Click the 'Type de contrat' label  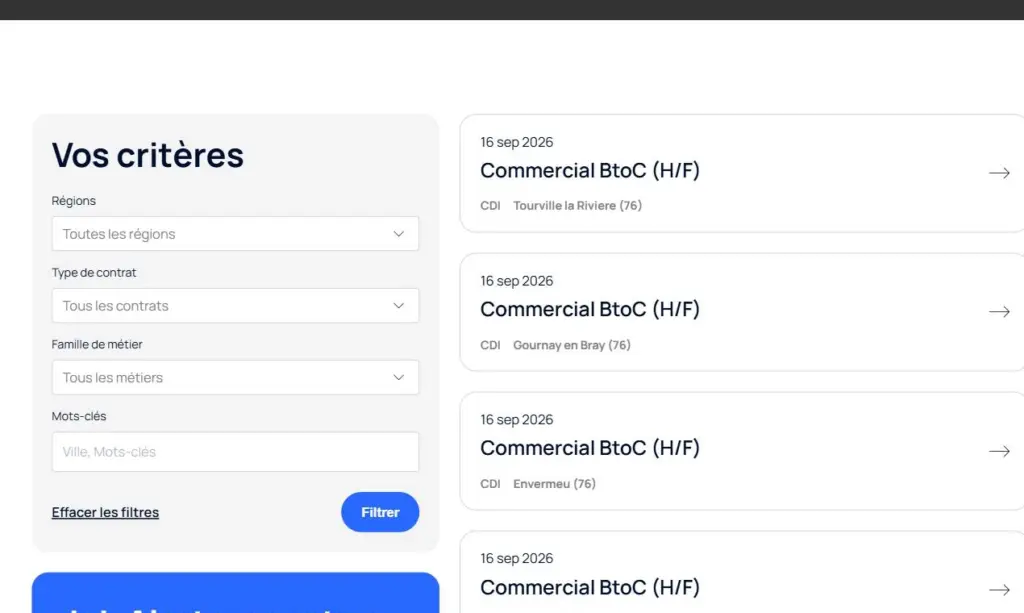pyautogui.click(x=94, y=272)
